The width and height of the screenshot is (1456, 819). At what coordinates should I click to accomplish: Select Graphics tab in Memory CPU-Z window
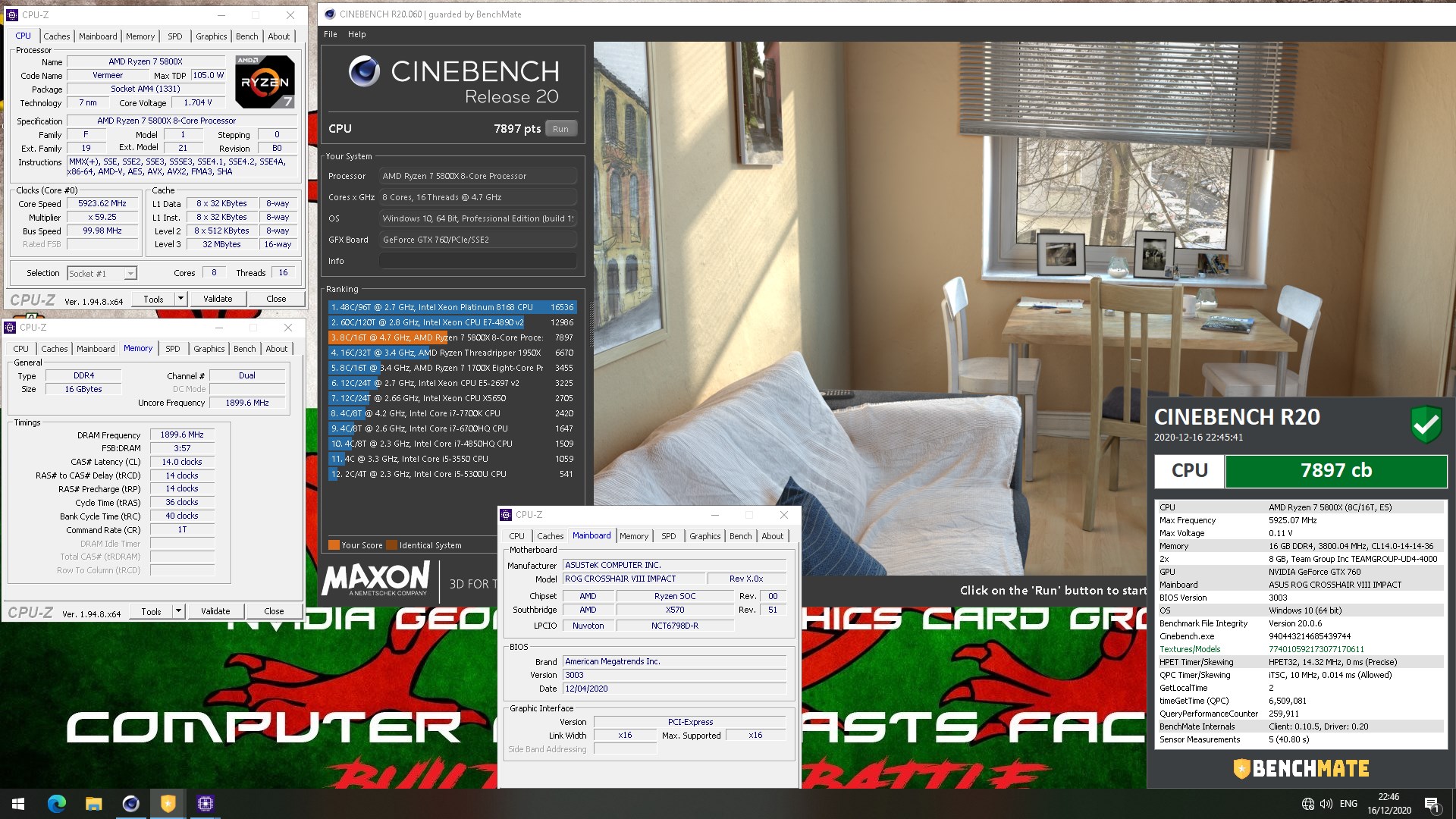pyautogui.click(x=209, y=349)
